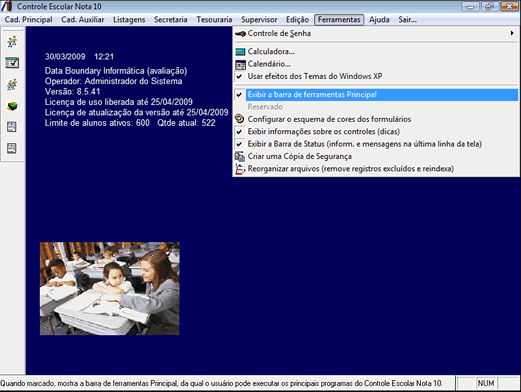Click the calculator icon in Ferramentas menu
Screen dimensions: 521x392
coord(240,52)
